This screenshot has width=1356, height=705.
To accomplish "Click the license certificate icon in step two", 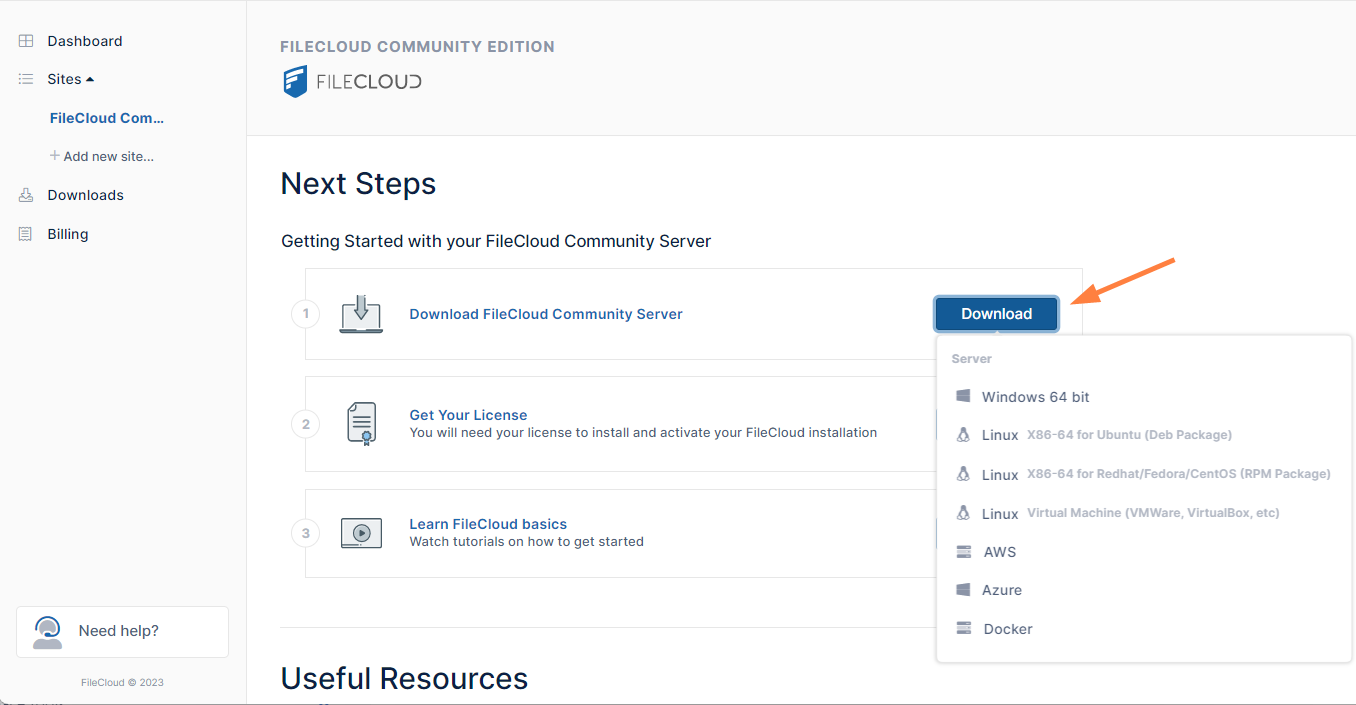I will point(360,423).
